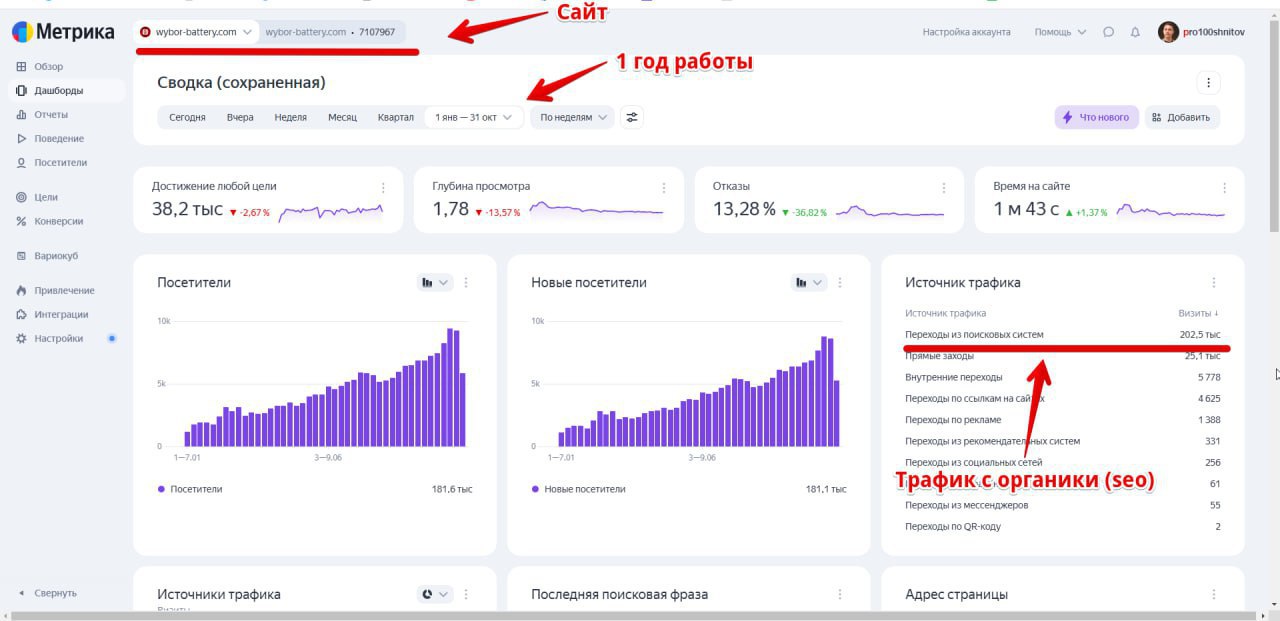Open the Отчеты sidebar item
The height and width of the screenshot is (621, 1280).
pyautogui.click(x=50, y=114)
